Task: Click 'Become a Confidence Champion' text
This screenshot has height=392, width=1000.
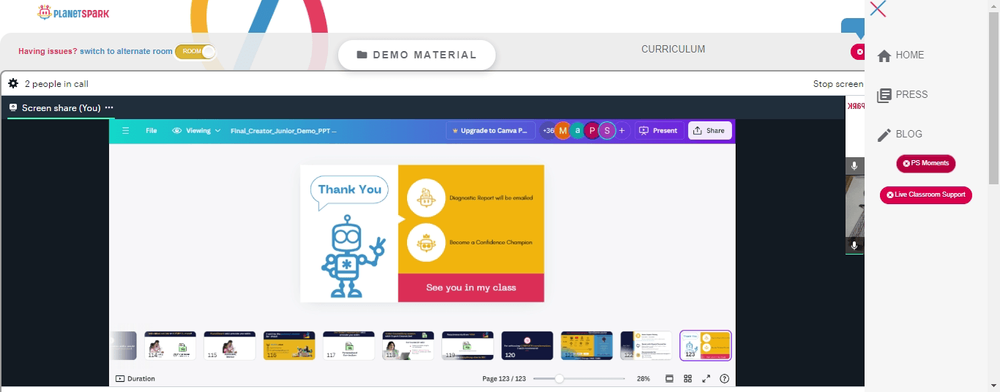Action: tap(491, 242)
